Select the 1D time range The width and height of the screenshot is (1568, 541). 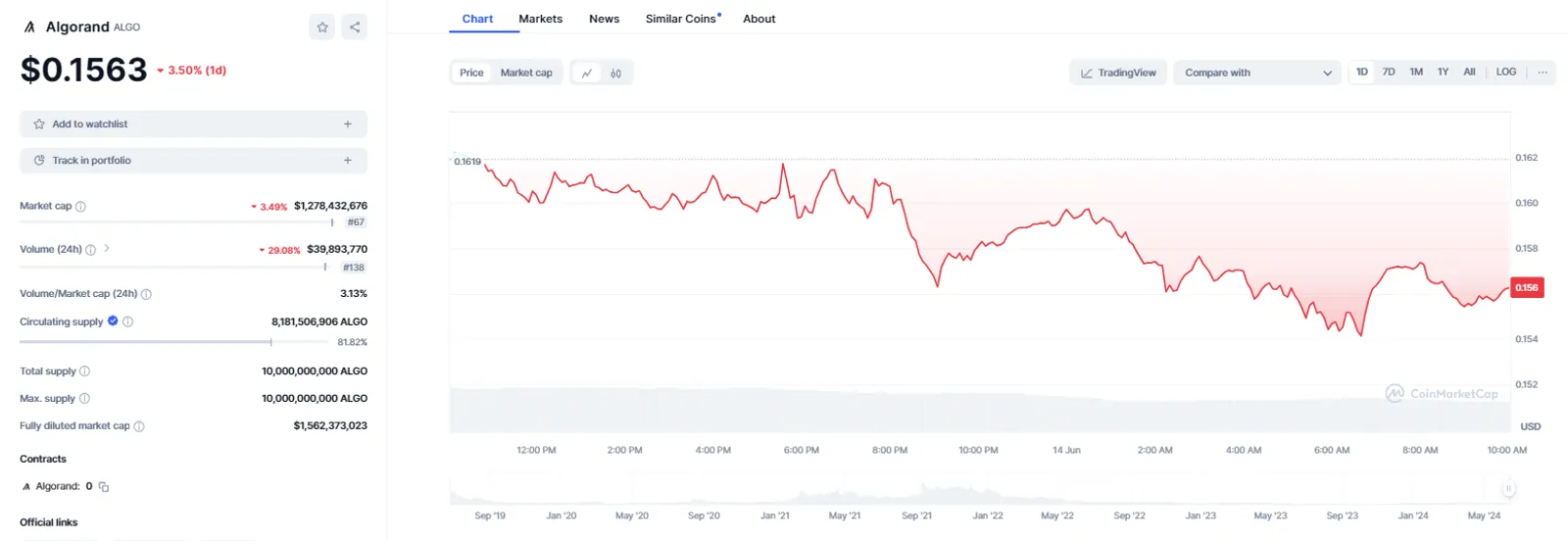1362,73
